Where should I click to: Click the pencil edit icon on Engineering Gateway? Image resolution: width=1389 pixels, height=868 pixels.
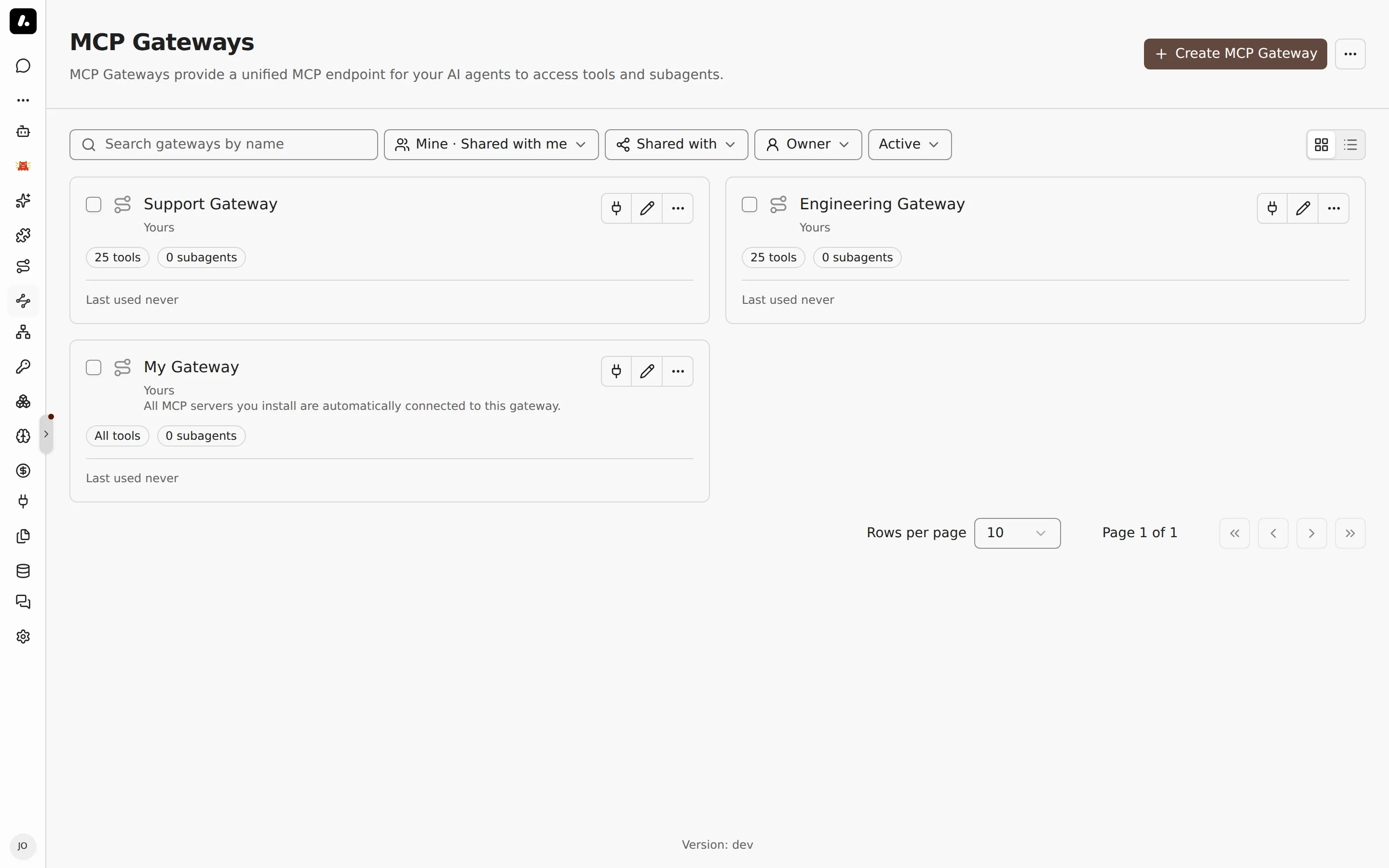pyautogui.click(x=1303, y=208)
